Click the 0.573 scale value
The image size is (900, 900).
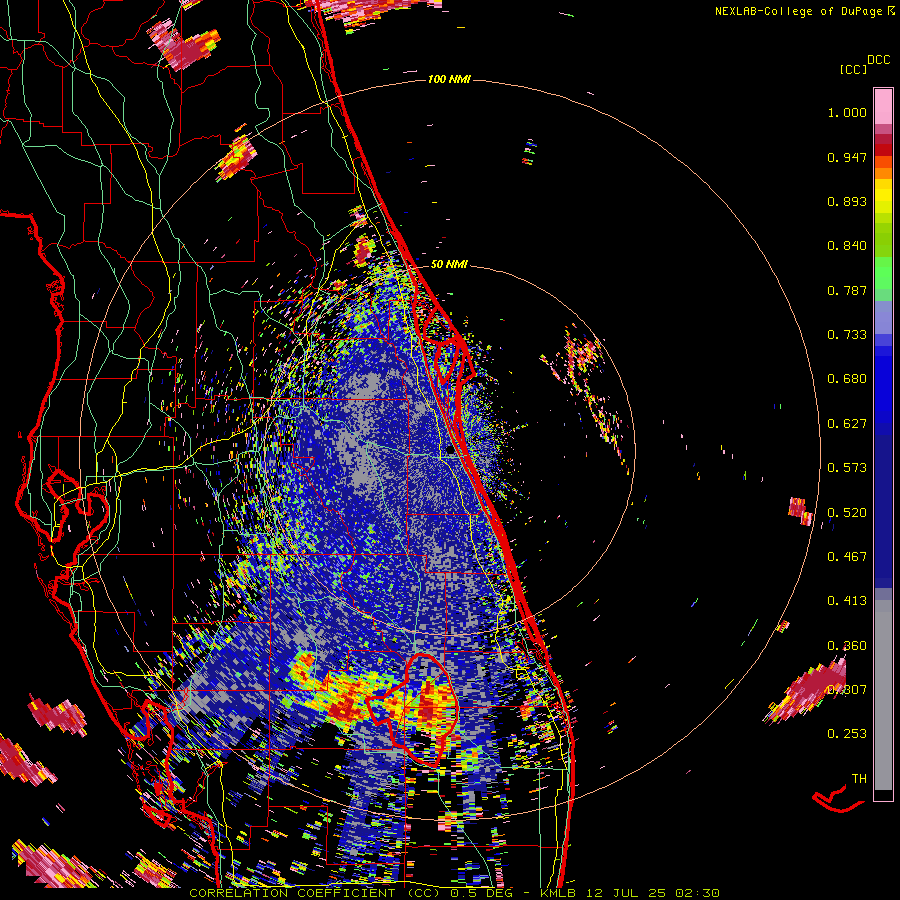847,468
